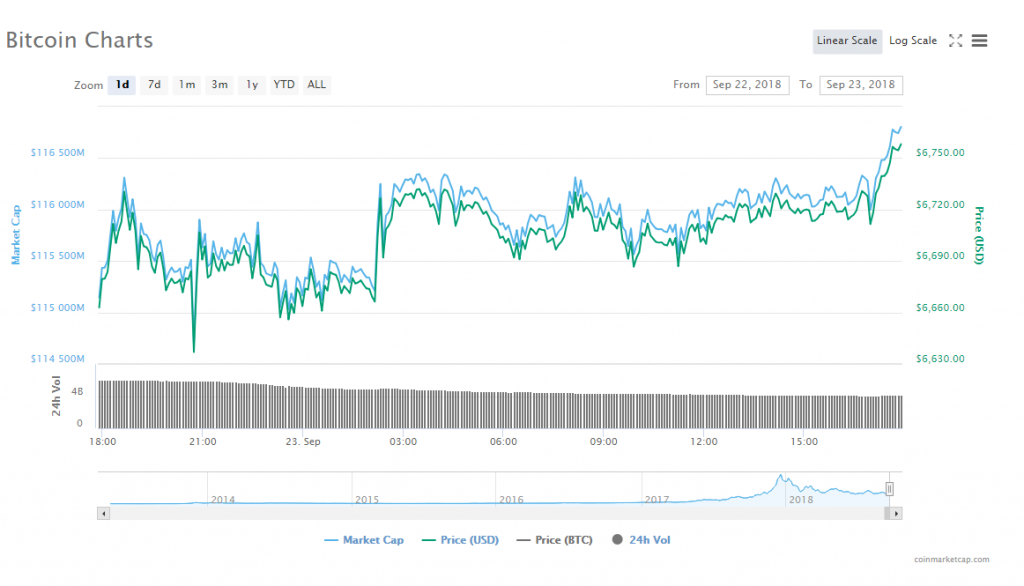Click navigator scrollbar right arrow
Screen dimensions: 1024x586
click(x=896, y=513)
